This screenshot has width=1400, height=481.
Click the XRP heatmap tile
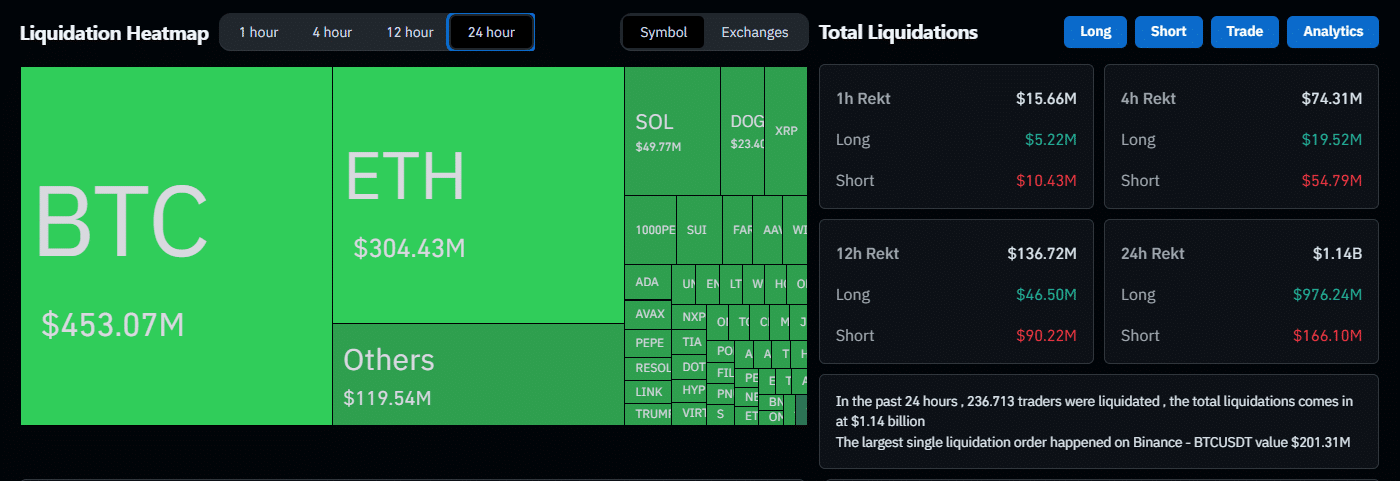(x=786, y=131)
